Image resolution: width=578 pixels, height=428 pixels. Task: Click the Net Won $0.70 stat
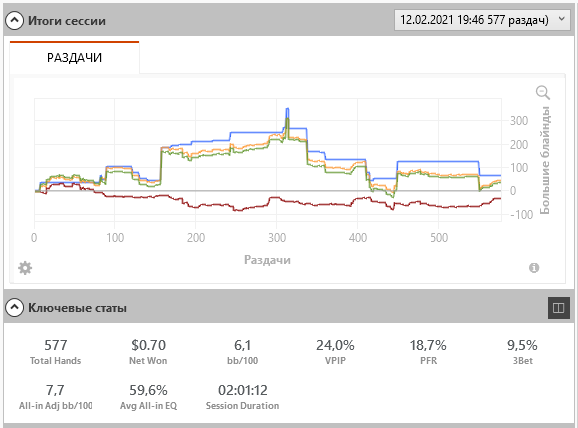point(148,352)
